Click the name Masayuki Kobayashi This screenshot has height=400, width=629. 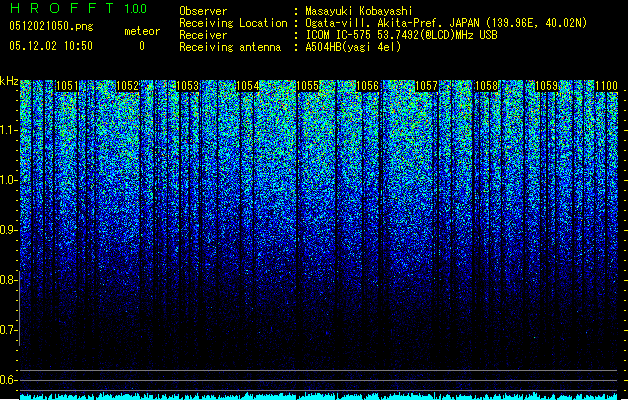(359, 11)
